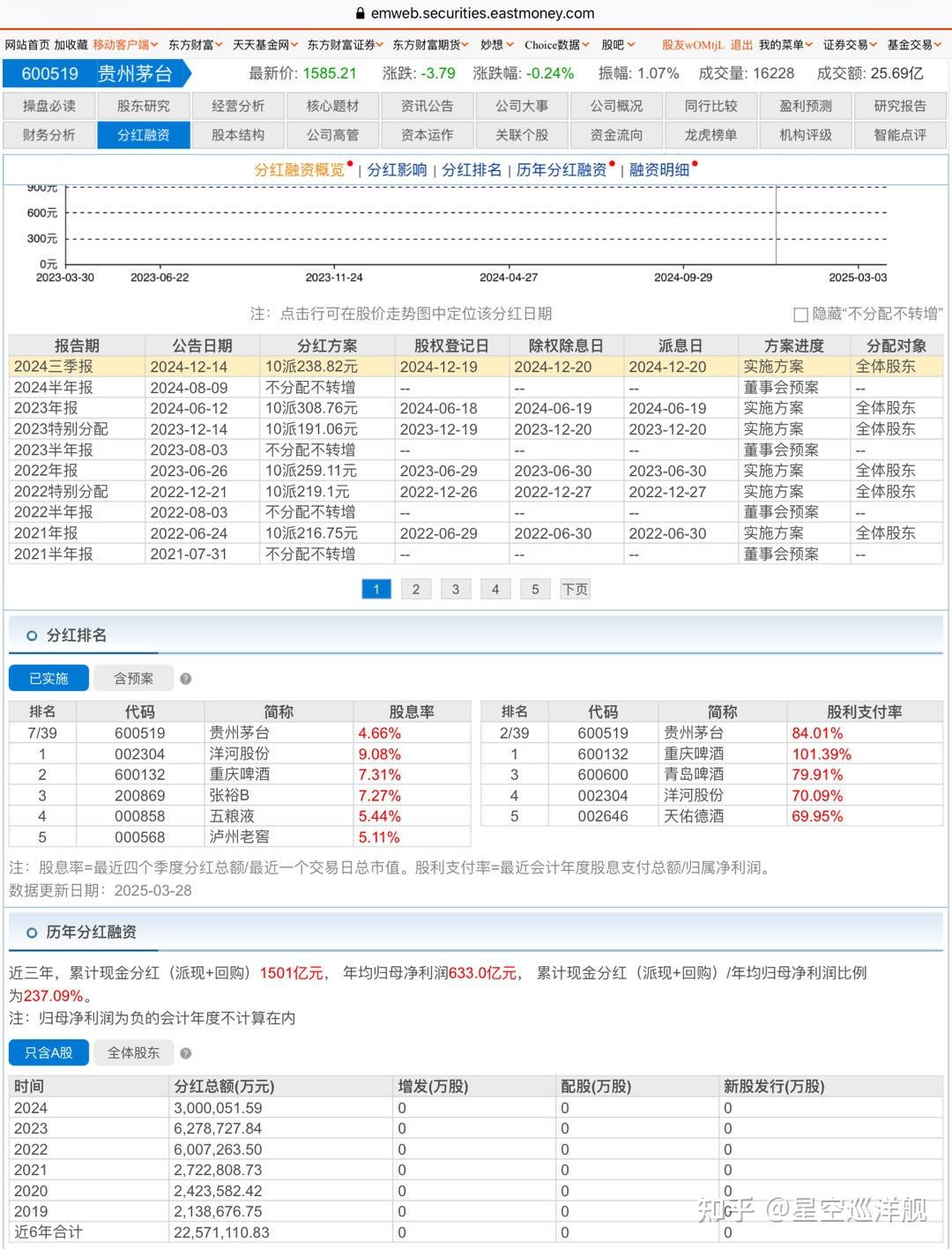The width and height of the screenshot is (952, 1249).
Task: Click help icon beside 全体股东 tab
Action: pos(186,1052)
